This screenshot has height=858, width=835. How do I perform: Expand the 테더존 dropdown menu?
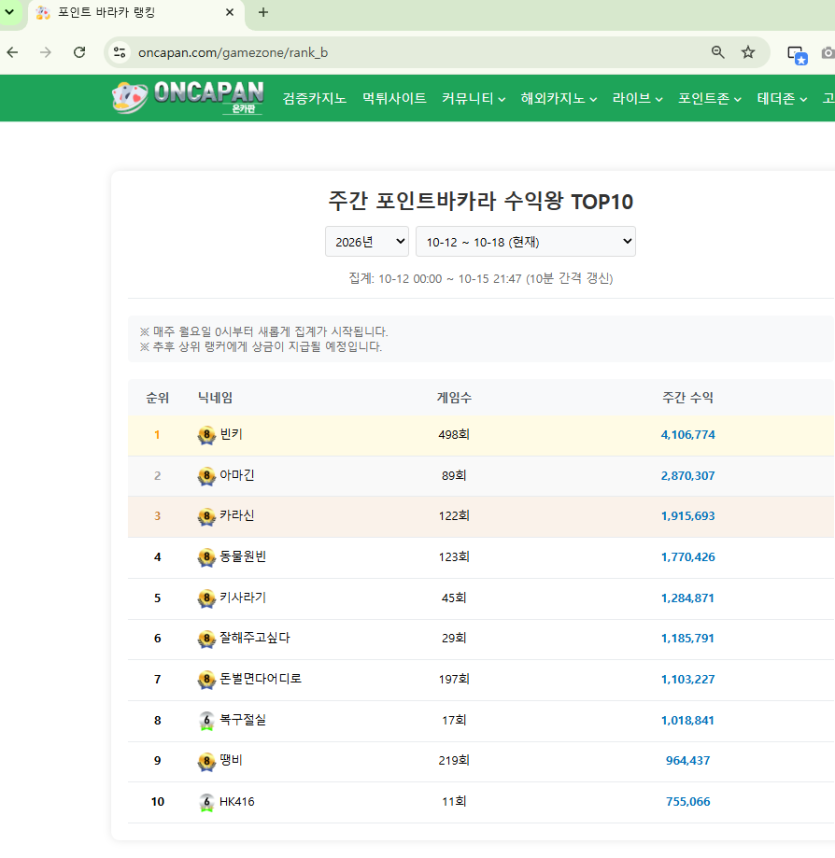tap(782, 98)
